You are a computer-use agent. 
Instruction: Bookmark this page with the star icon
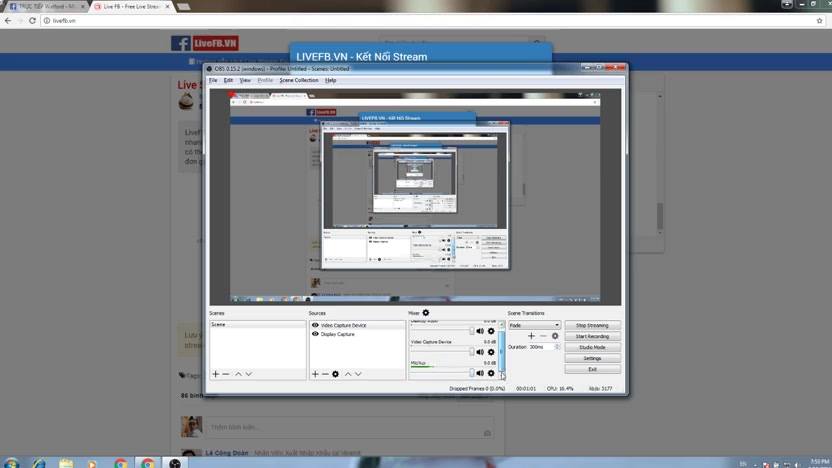tap(820, 21)
